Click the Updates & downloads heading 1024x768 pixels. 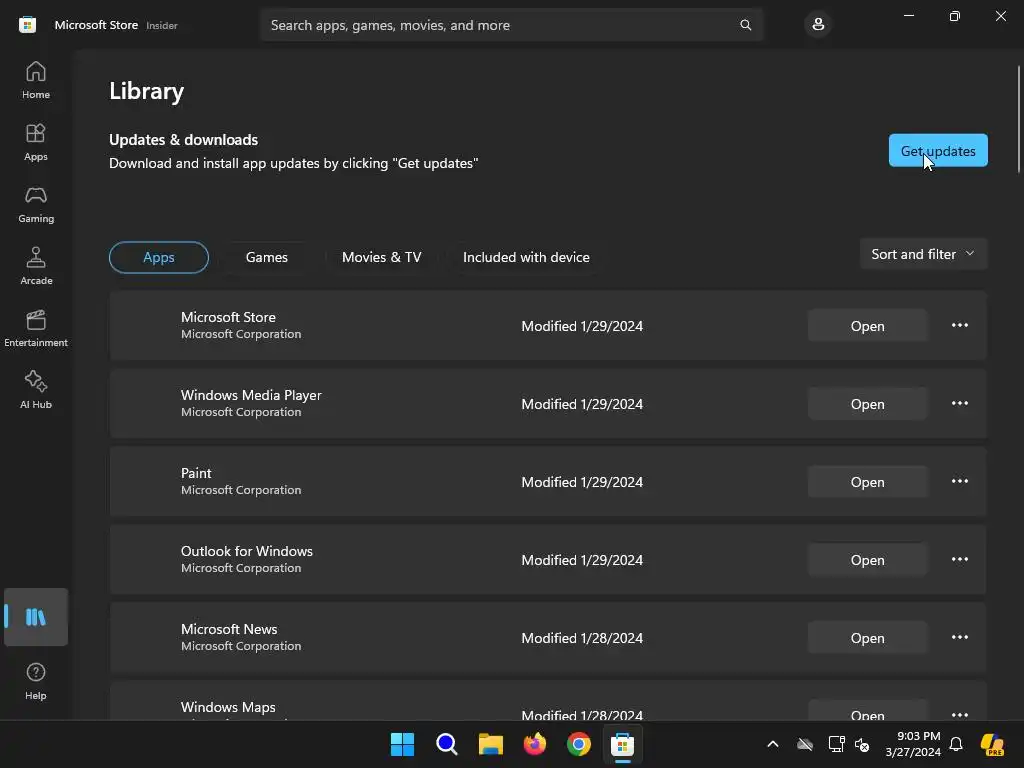coord(184,140)
